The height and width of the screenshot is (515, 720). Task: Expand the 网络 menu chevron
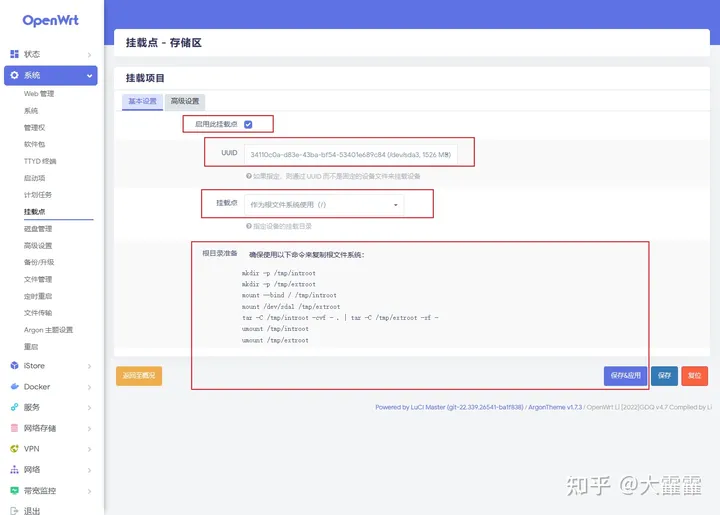click(x=90, y=470)
